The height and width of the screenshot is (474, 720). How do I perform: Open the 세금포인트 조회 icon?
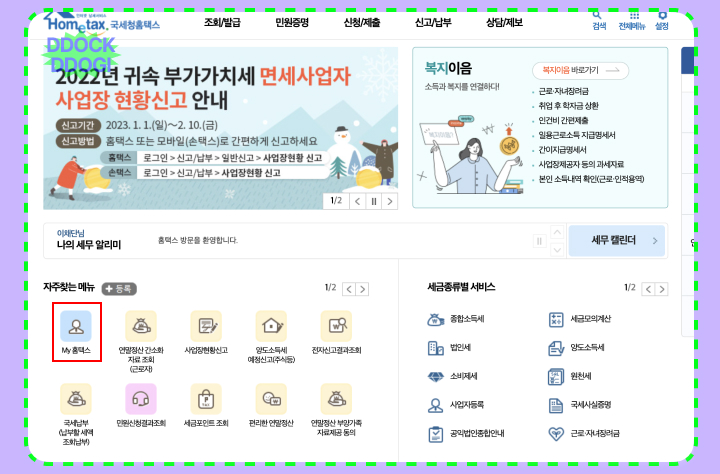pyautogui.click(x=206, y=399)
